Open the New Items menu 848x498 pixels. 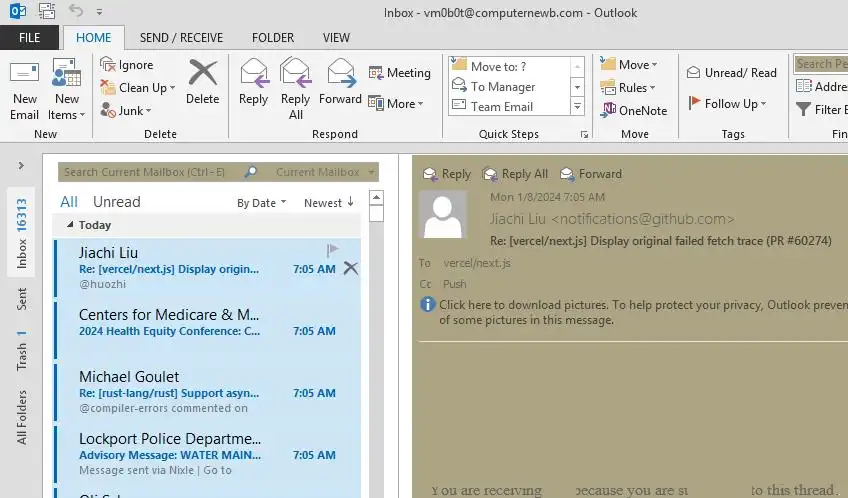67,90
